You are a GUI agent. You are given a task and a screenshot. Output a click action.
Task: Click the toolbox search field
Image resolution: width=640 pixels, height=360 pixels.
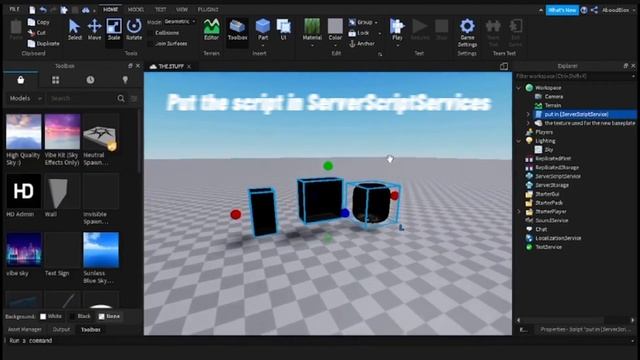coord(82,98)
